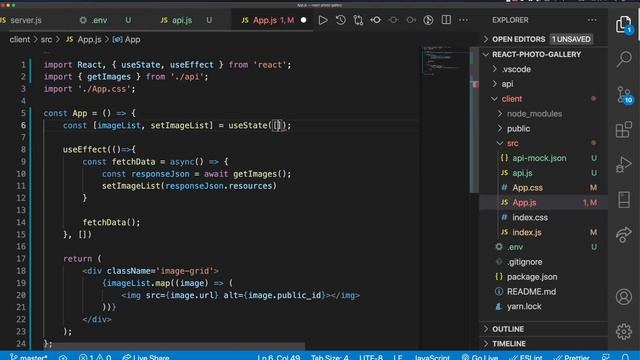
Task: Open the Manage settings gear
Action: pyautogui.click(x=624, y=331)
